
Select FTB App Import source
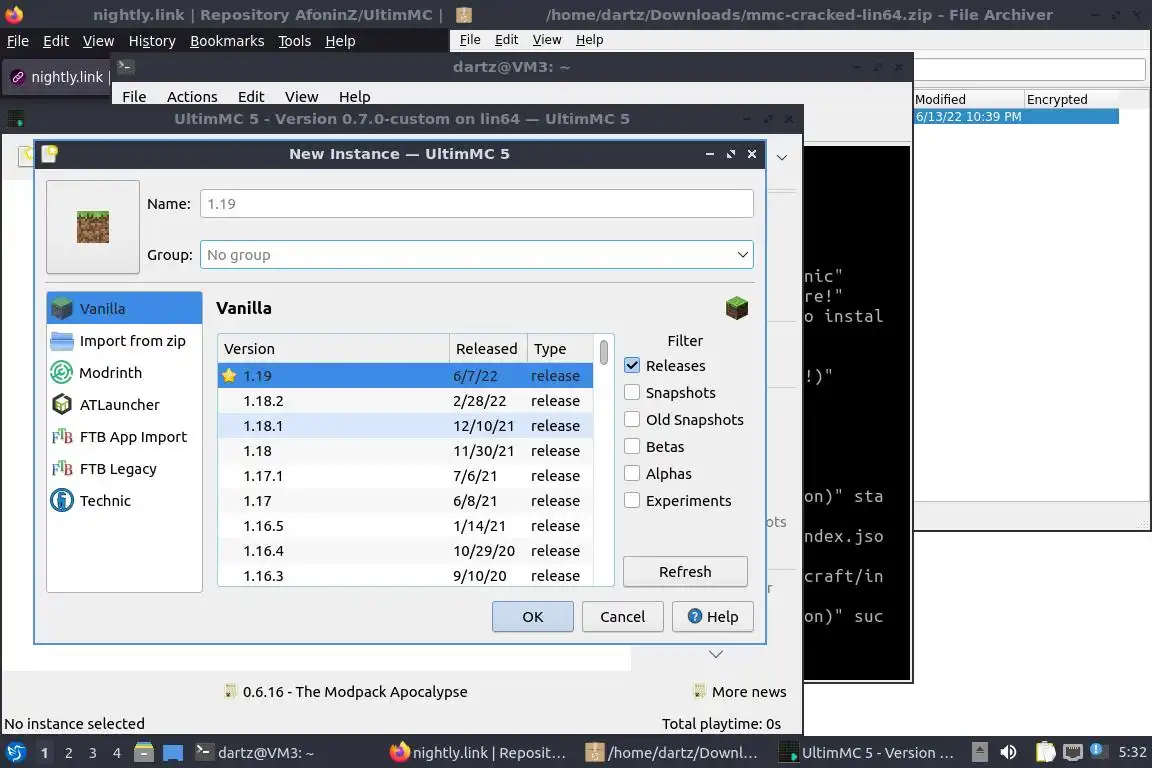pyautogui.click(x=124, y=437)
